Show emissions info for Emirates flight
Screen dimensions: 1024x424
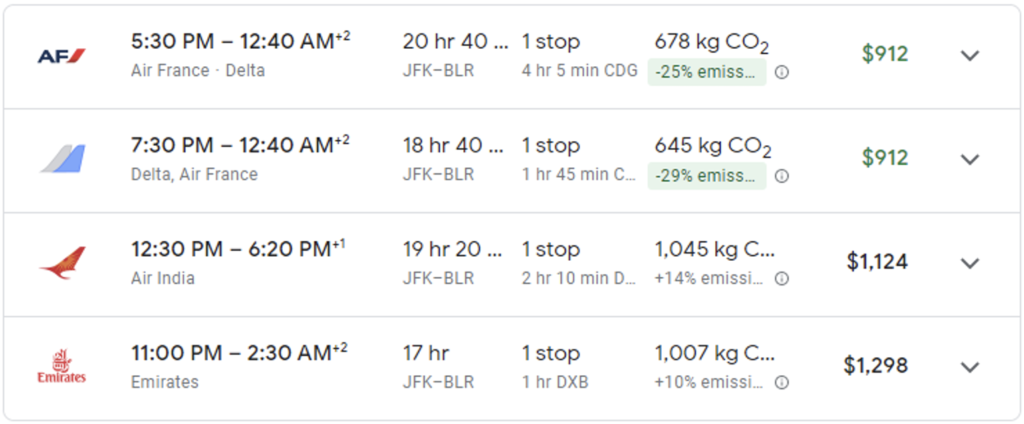pos(782,382)
